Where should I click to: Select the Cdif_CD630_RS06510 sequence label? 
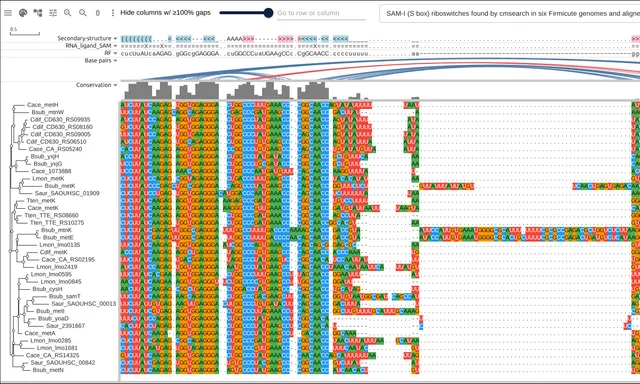coord(56,142)
